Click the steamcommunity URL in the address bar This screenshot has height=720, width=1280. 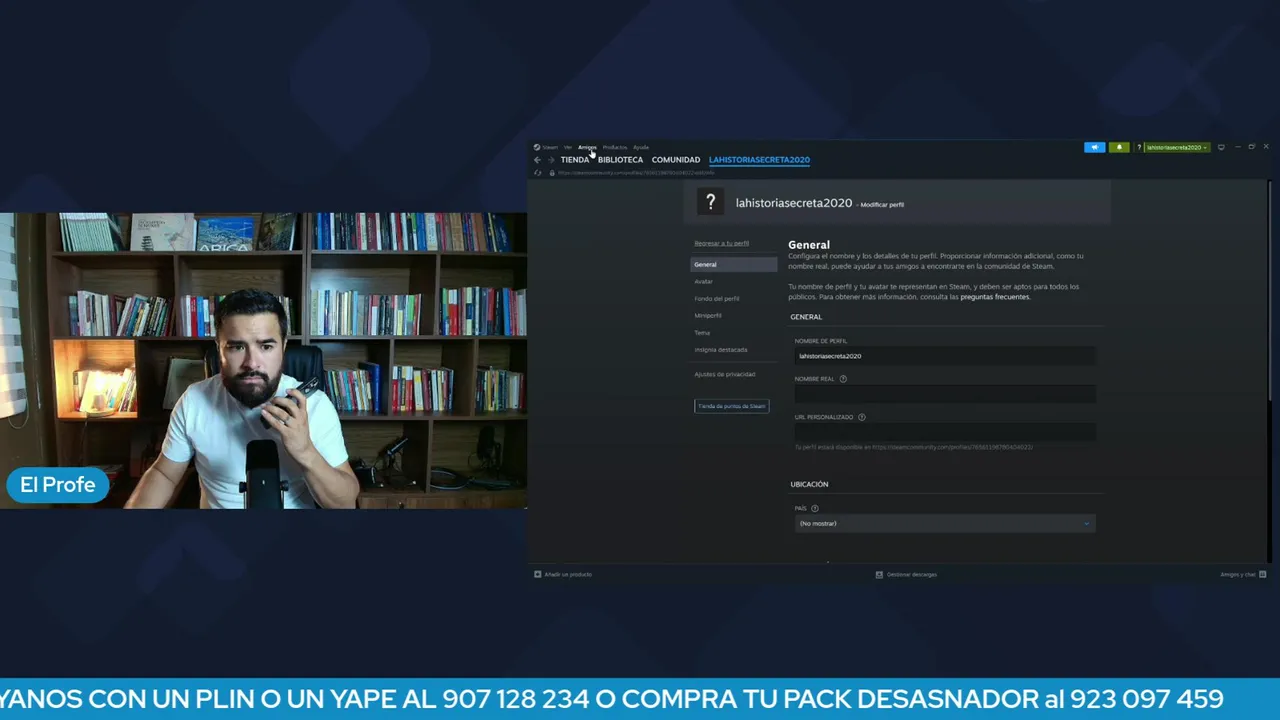(x=636, y=173)
